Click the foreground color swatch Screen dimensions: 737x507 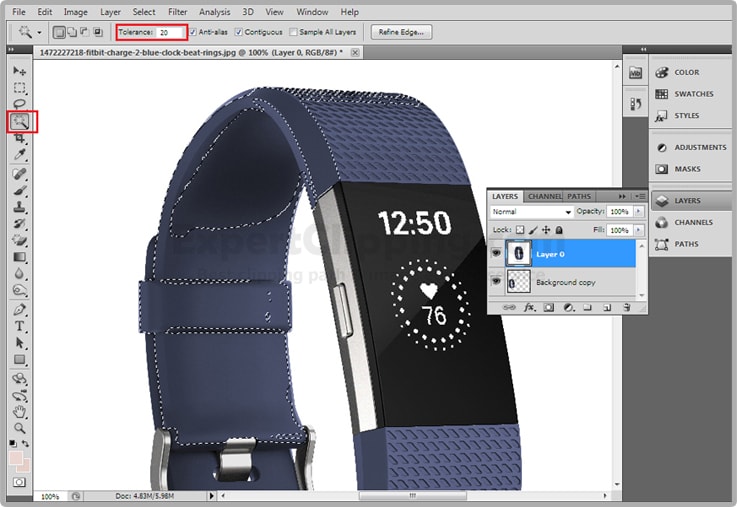click(x=17, y=457)
